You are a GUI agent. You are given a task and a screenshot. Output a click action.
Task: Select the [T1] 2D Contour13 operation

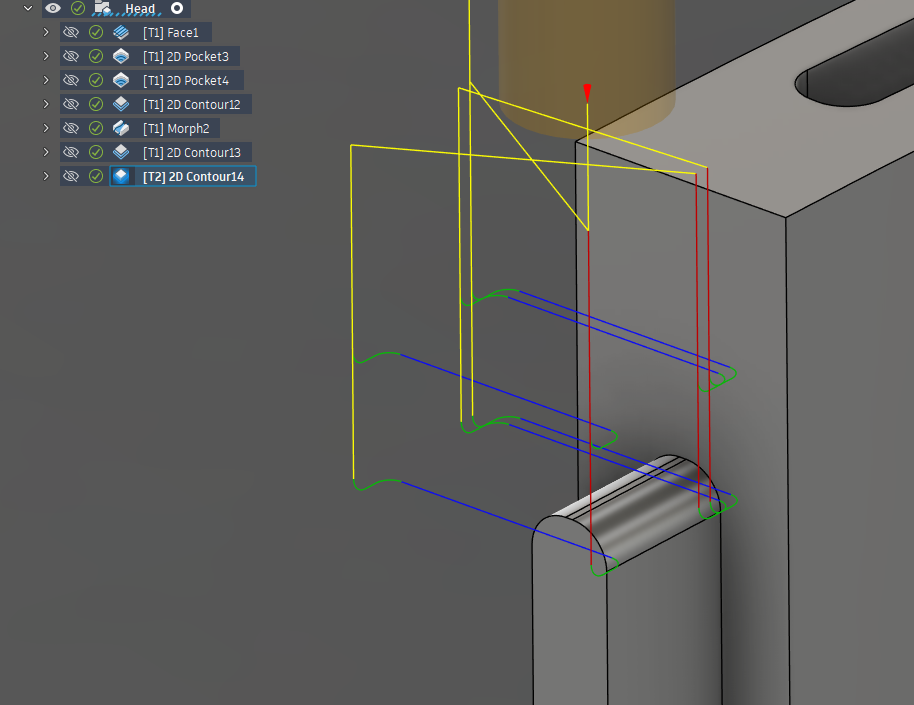click(x=192, y=152)
